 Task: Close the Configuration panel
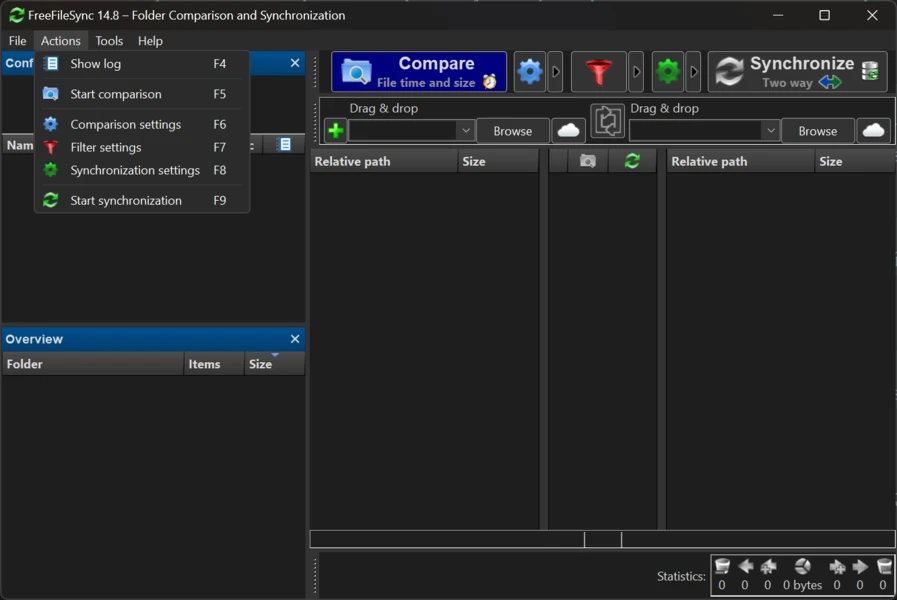pyautogui.click(x=295, y=63)
